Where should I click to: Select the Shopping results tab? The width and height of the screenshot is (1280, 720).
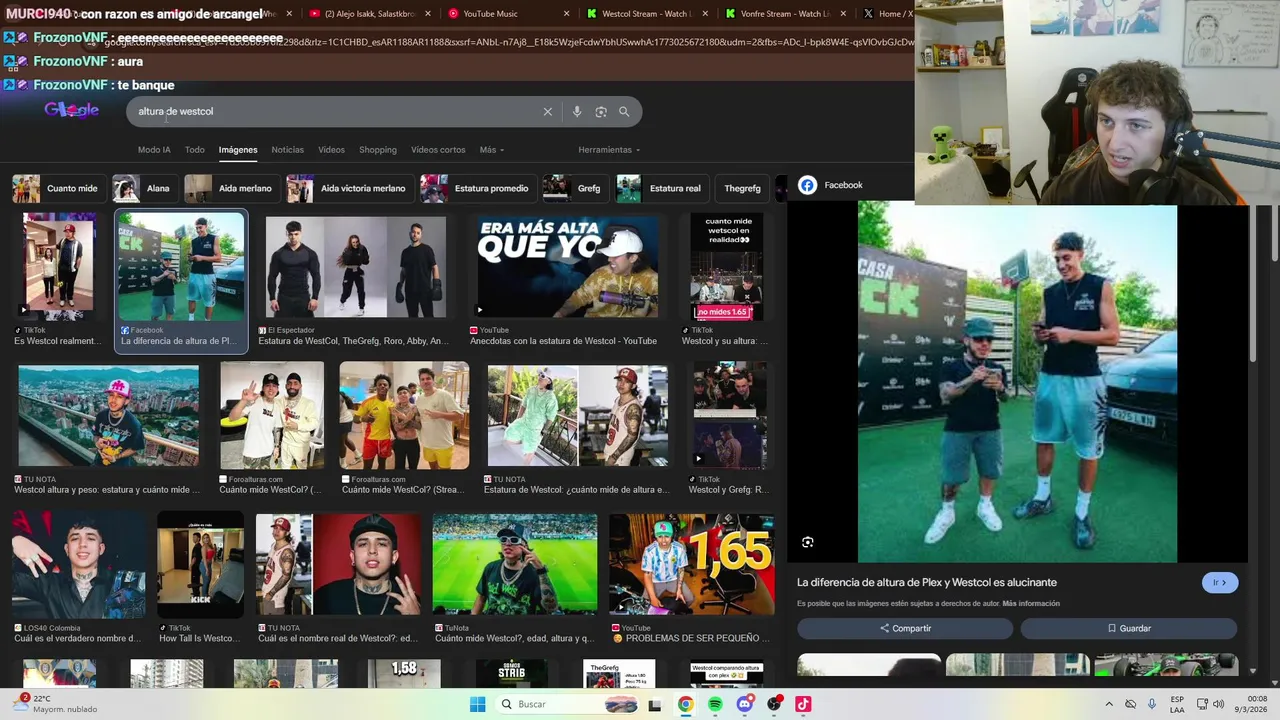[x=378, y=150]
